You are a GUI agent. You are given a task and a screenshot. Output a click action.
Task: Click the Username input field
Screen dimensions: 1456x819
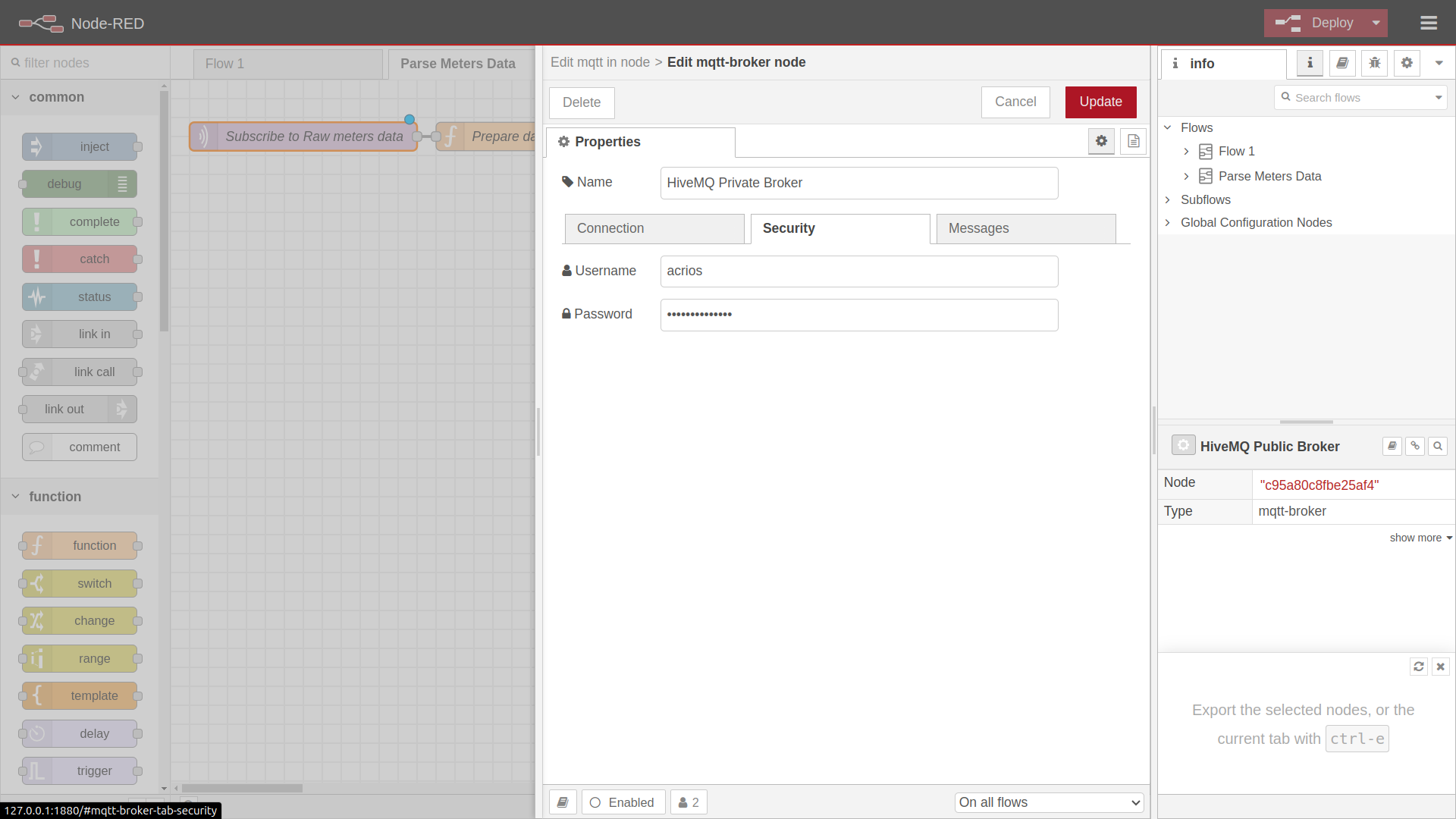pyautogui.click(x=858, y=270)
